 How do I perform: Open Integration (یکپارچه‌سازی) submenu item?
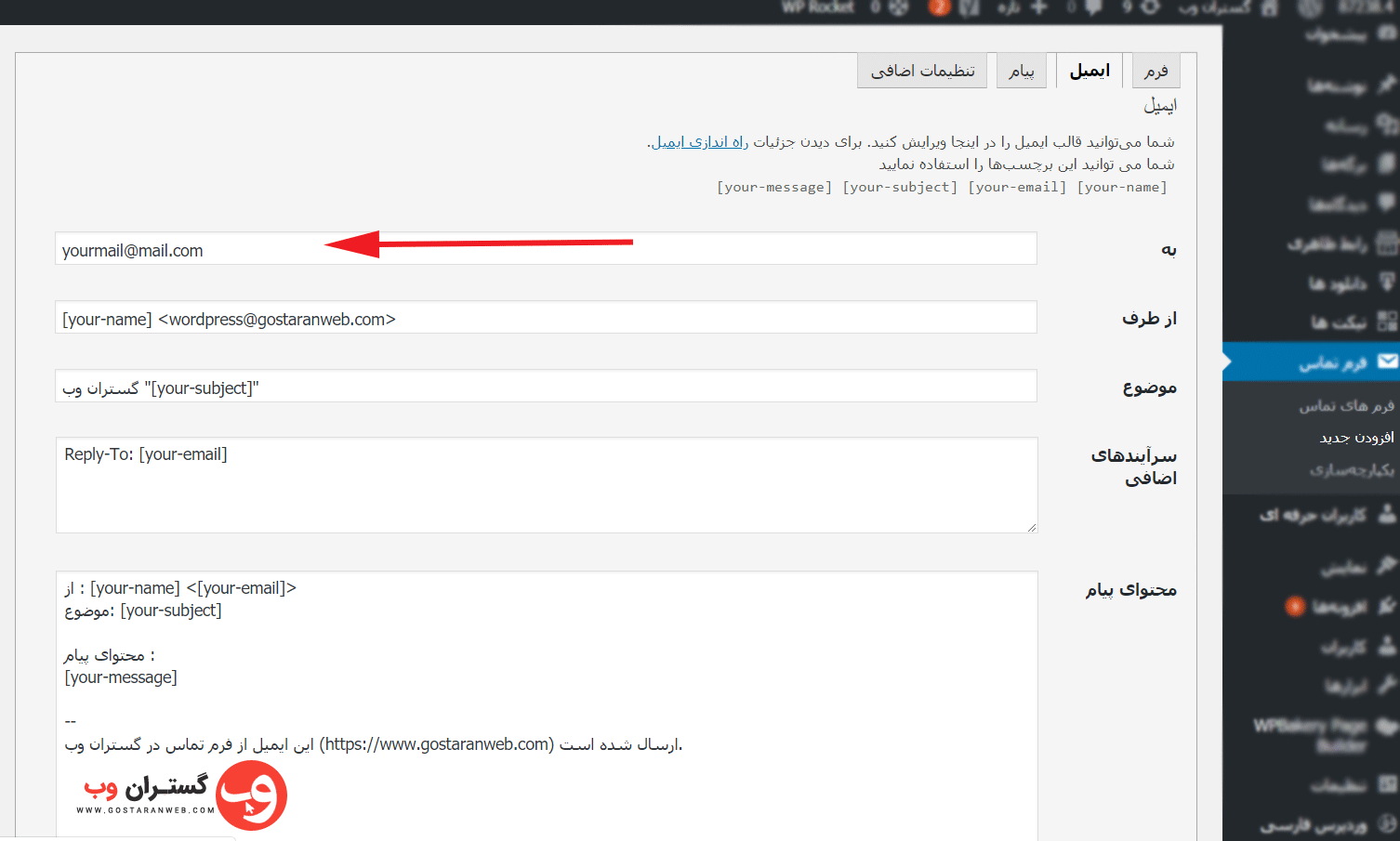pyautogui.click(x=1352, y=469)
